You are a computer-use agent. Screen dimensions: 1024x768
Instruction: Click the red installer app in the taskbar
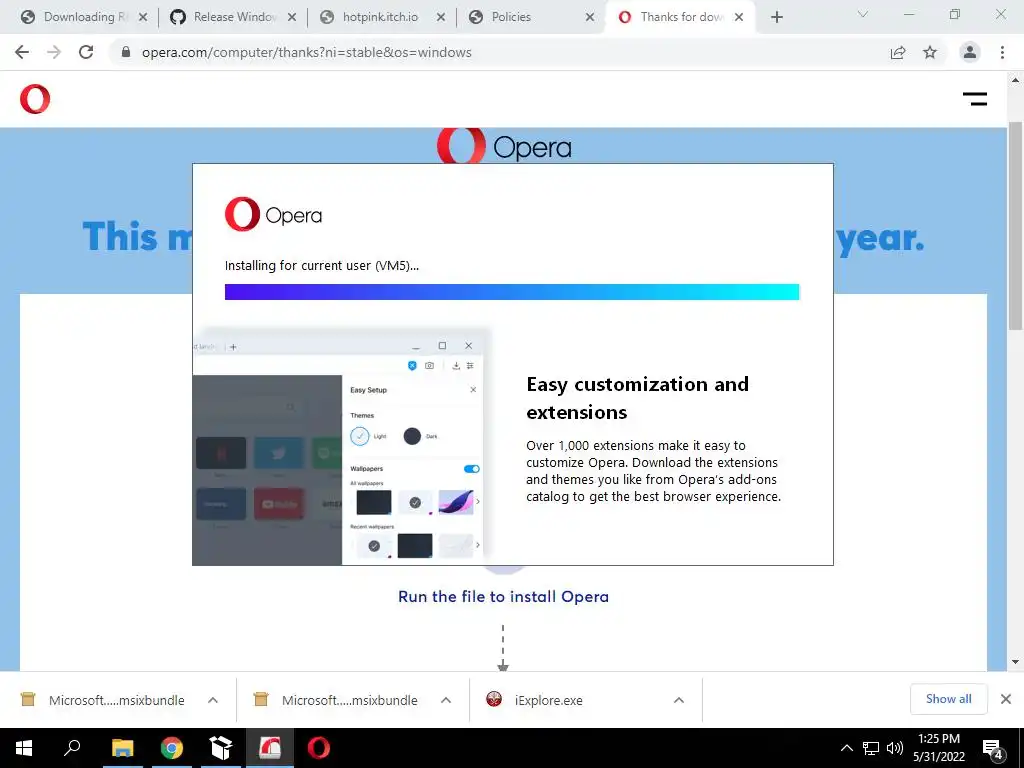coord(270,748)
